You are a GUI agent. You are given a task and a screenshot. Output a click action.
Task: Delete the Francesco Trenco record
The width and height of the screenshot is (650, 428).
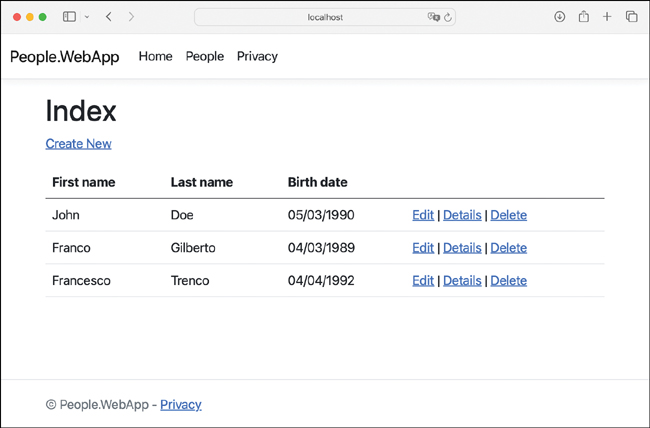click(508, 281)
